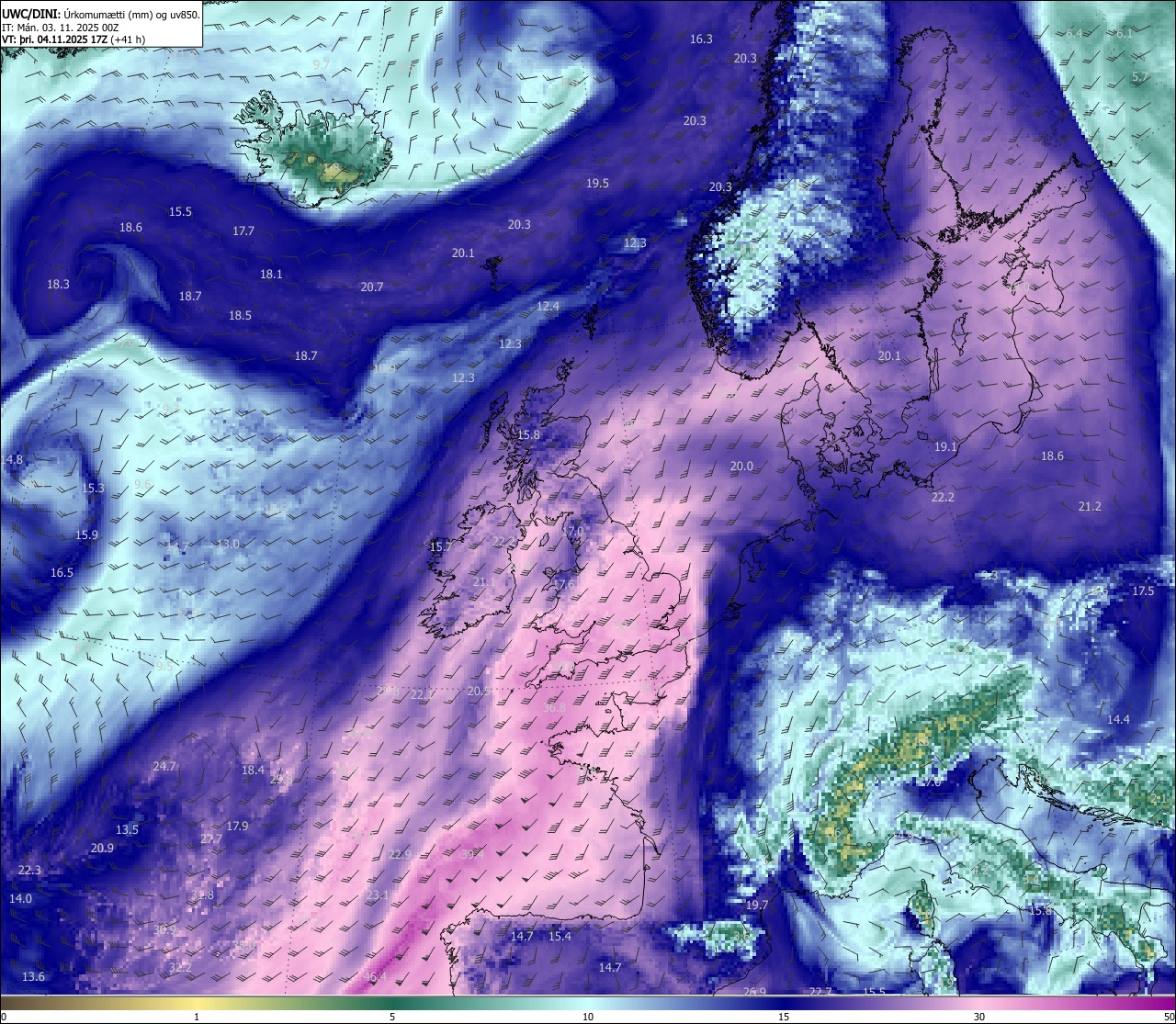Click the 18.6 label south of Iceland

130,228
